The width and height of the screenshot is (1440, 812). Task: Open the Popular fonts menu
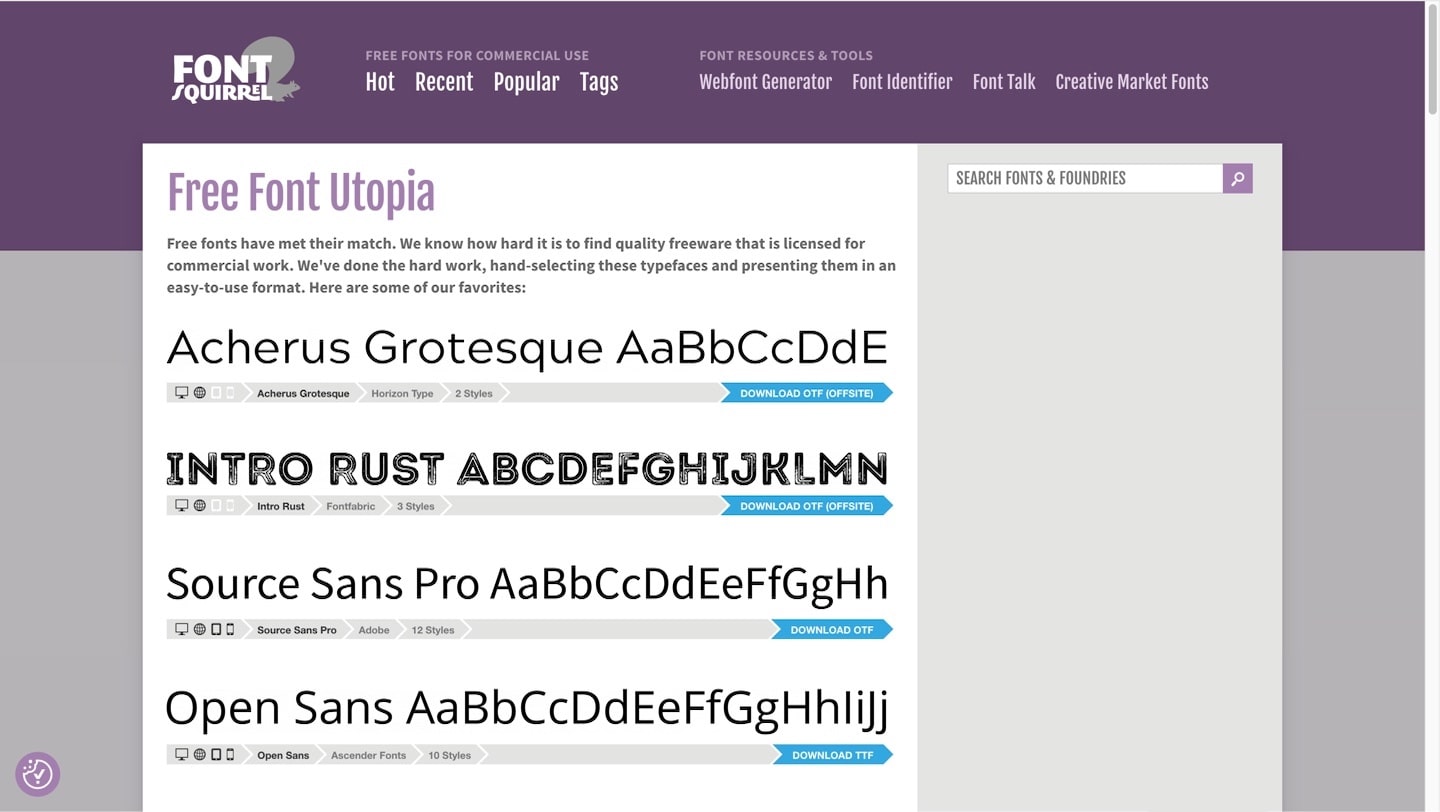pyautogui.click(x=526, y=83)
